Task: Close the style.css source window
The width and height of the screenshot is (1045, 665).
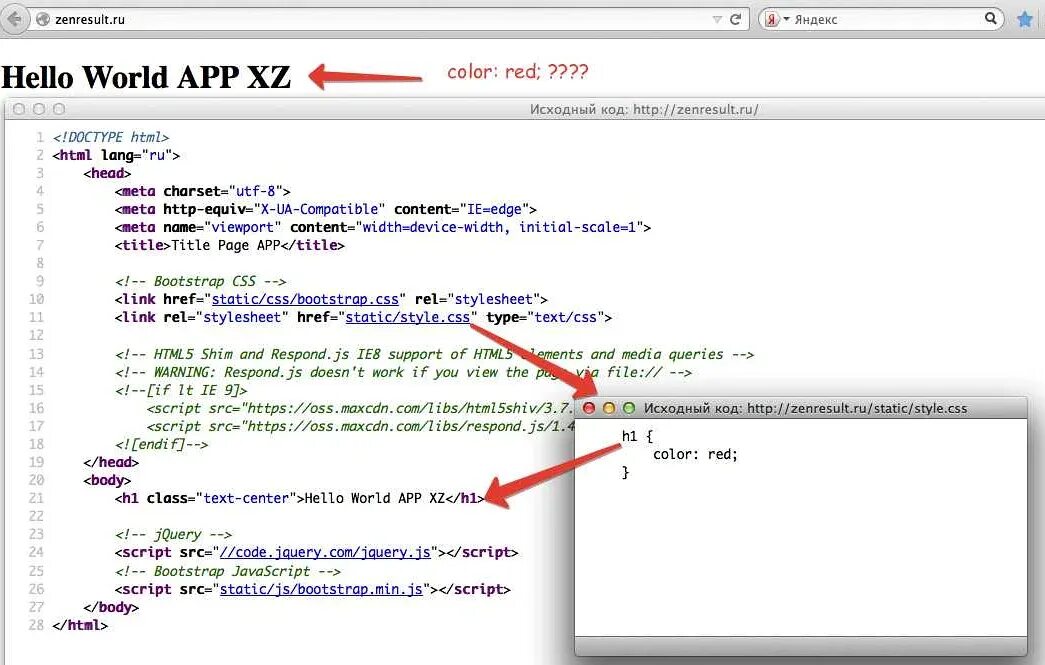Action: tap(588, 408)
